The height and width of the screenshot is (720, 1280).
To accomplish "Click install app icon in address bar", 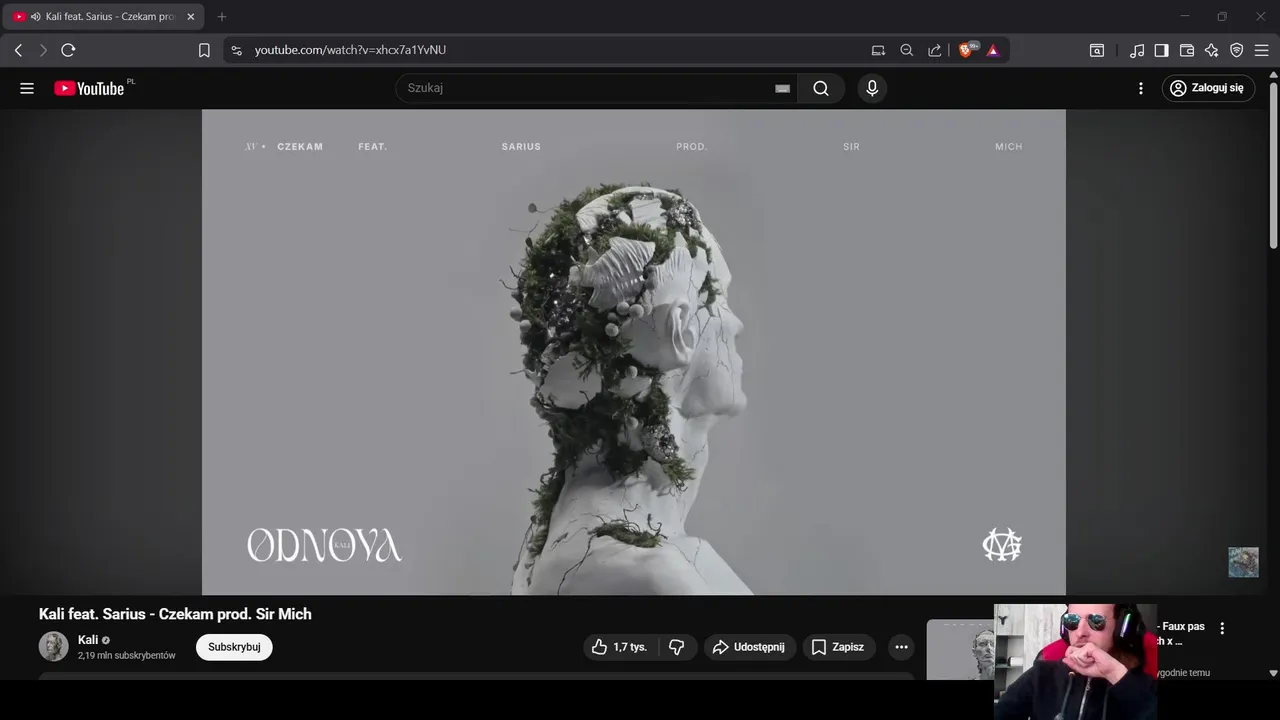I will [878, 50].
